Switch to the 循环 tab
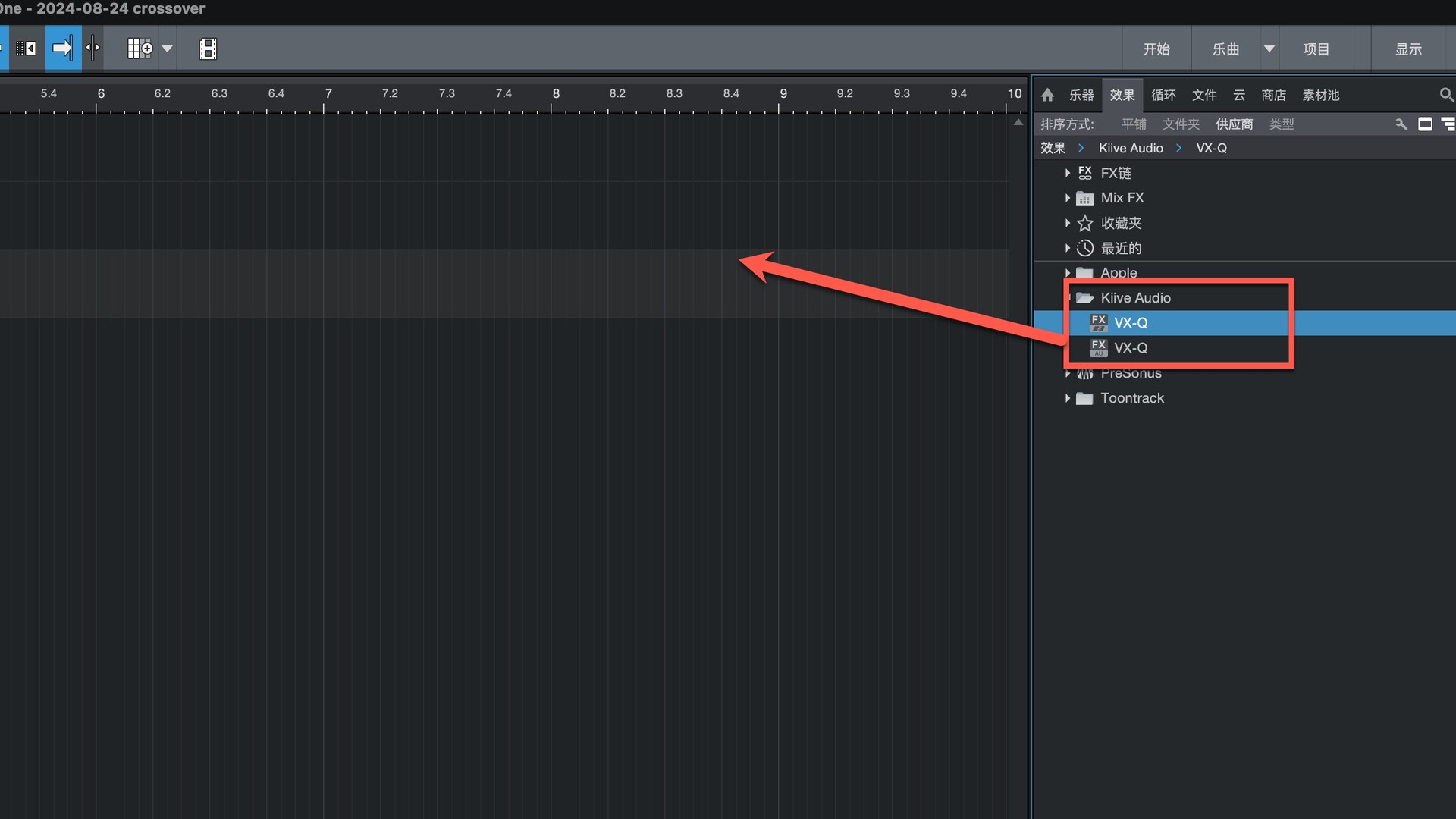Viewport: 1456px width, 819px height. tap(1163, 95)
